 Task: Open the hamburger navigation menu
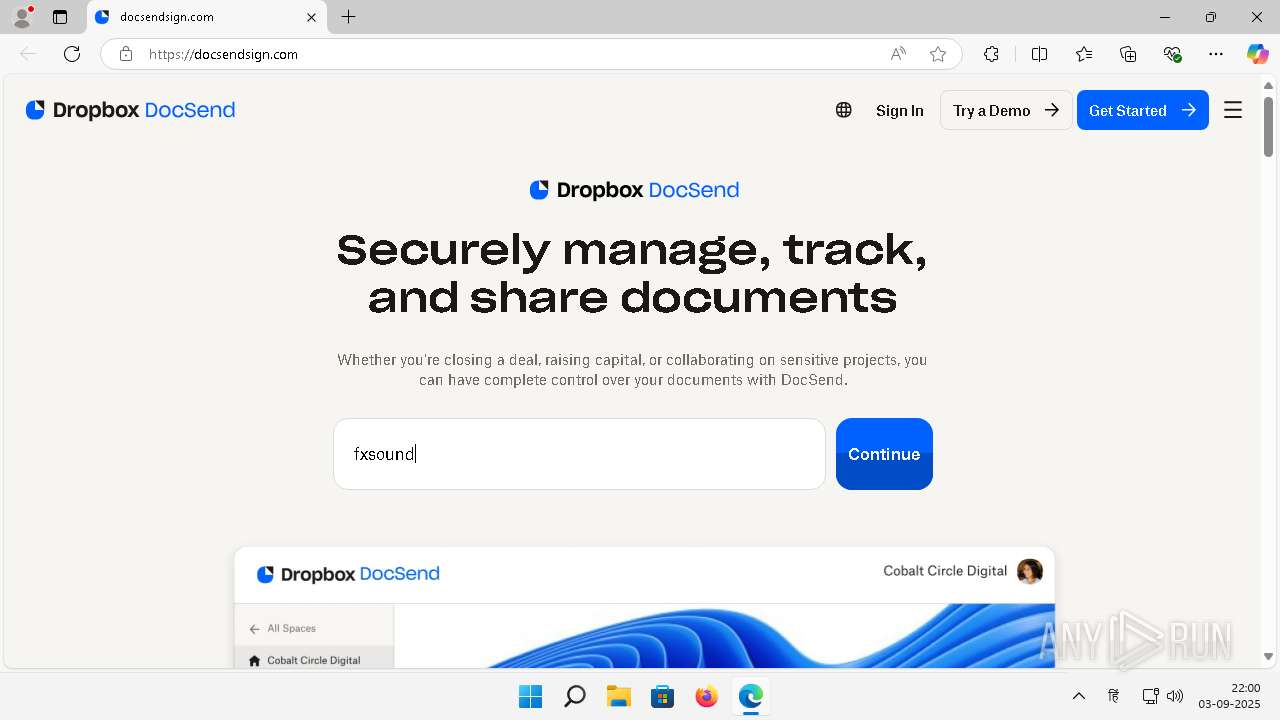point(1233,110)
